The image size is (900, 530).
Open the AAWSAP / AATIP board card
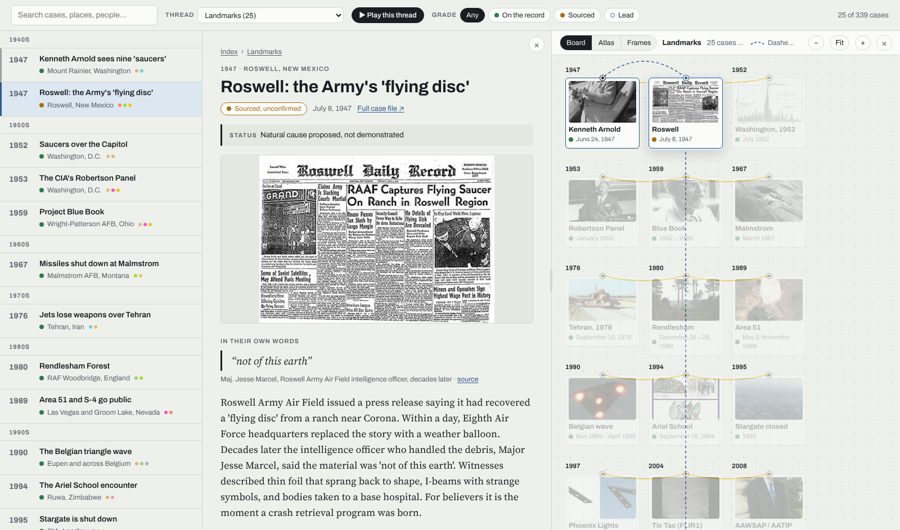pos(769,502)
